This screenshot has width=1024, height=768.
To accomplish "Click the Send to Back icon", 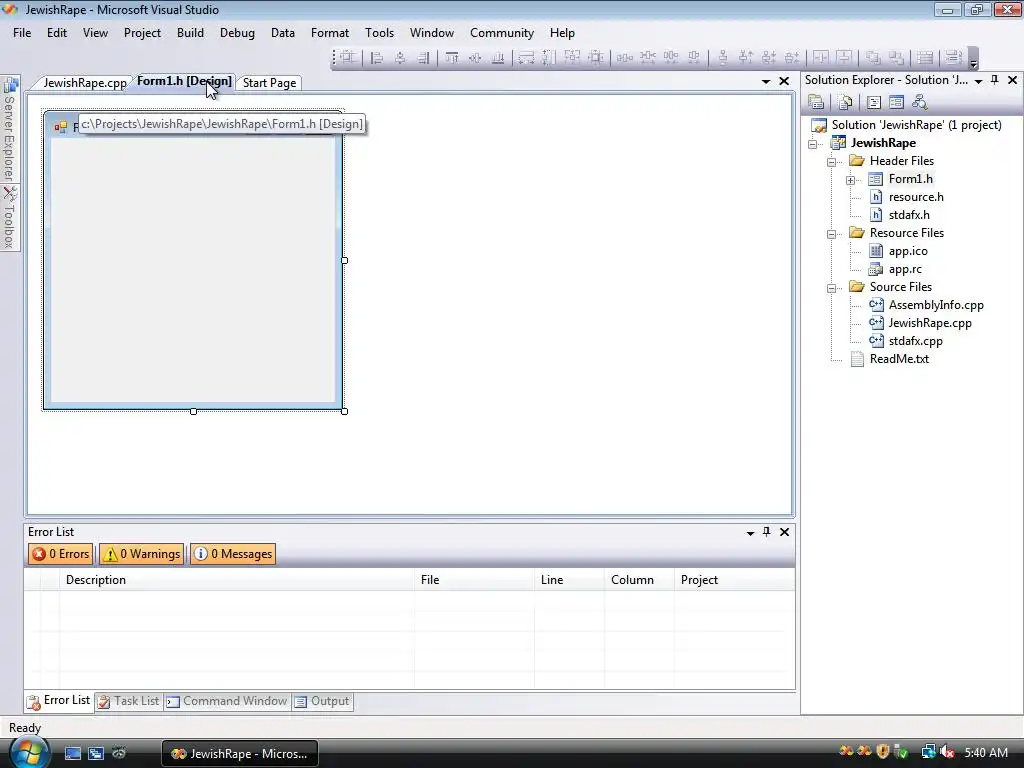I will 896,58.
